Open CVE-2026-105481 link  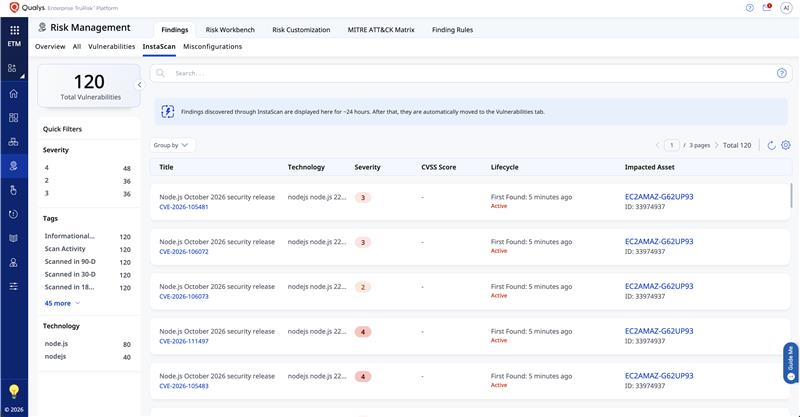(x=184, y=207)
